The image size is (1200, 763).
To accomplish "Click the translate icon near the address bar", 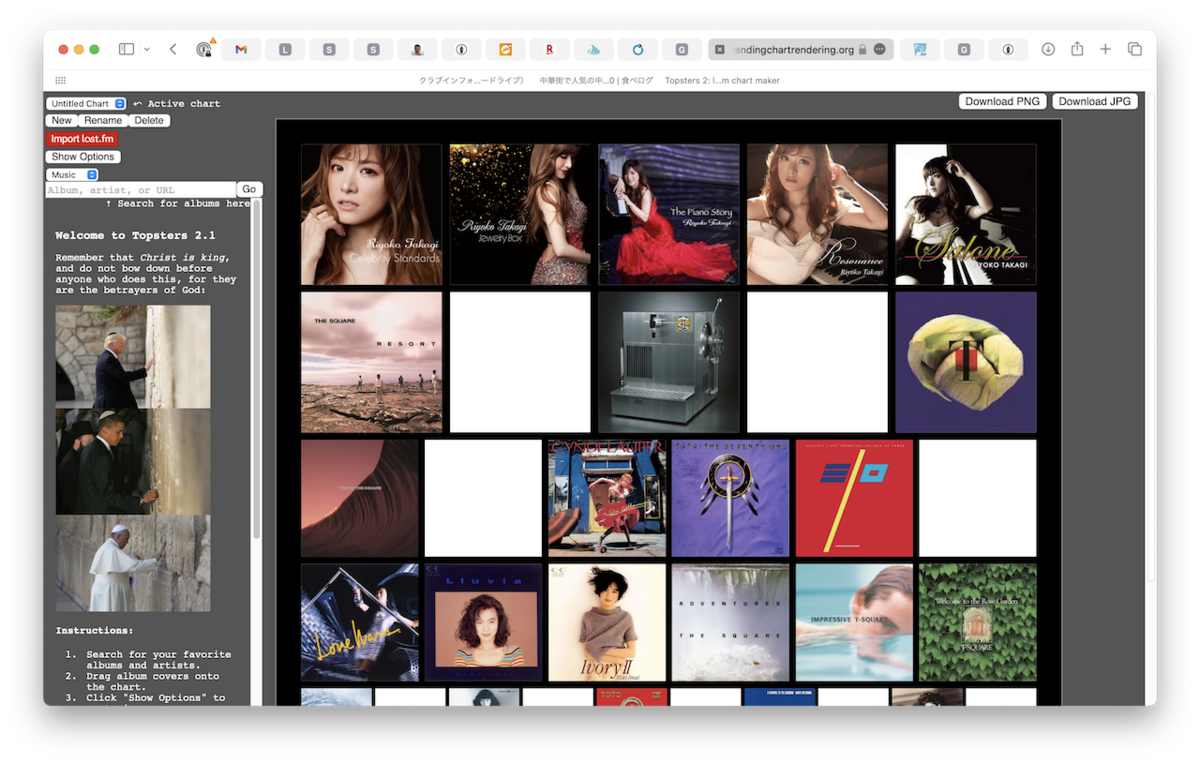I will (919, 48).
